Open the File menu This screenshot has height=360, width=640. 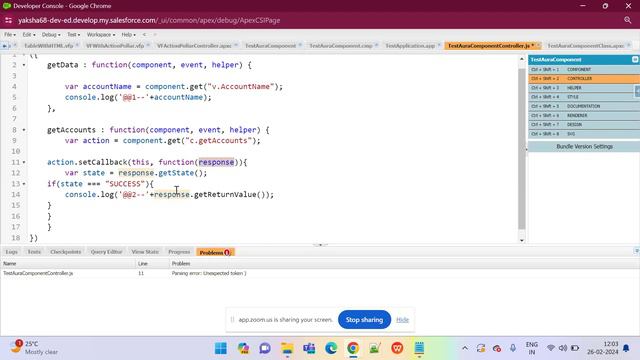(x=9, y=35)
